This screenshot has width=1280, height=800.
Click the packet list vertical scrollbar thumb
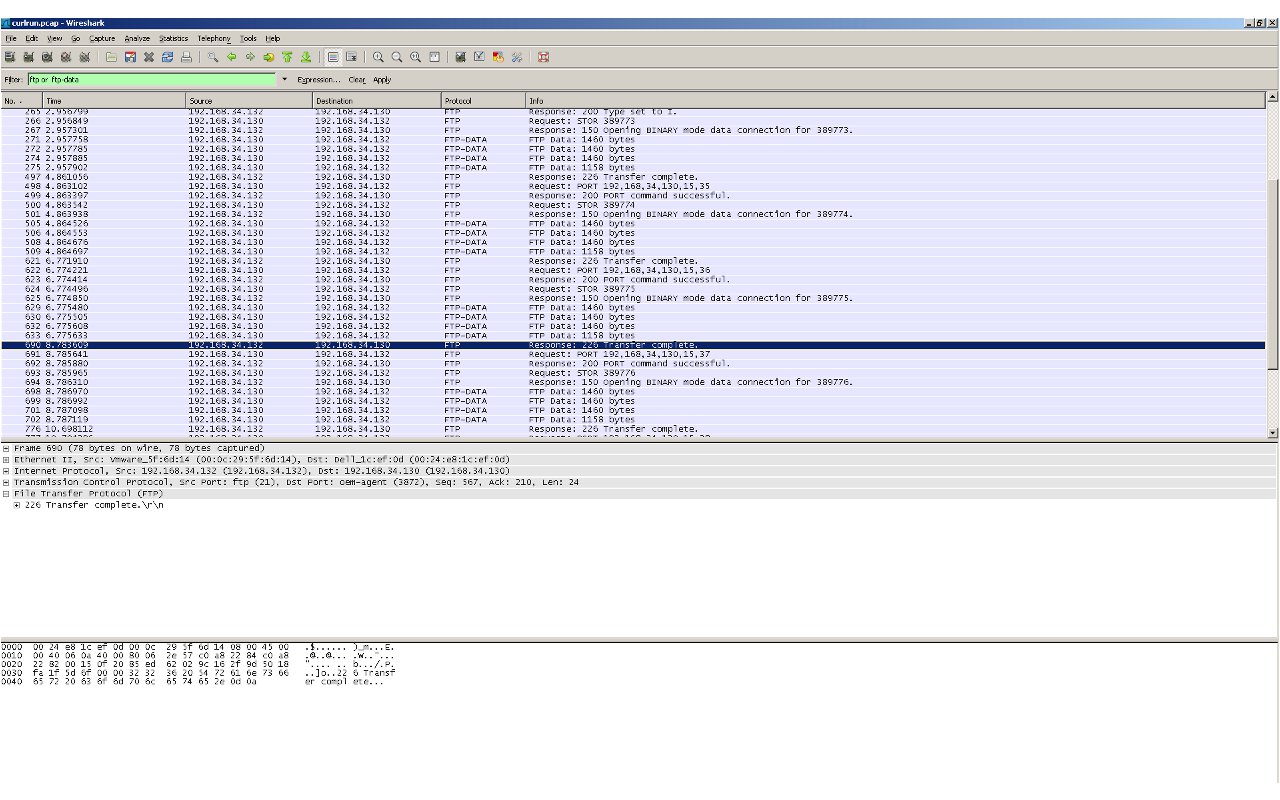[x=1272, y=276]
